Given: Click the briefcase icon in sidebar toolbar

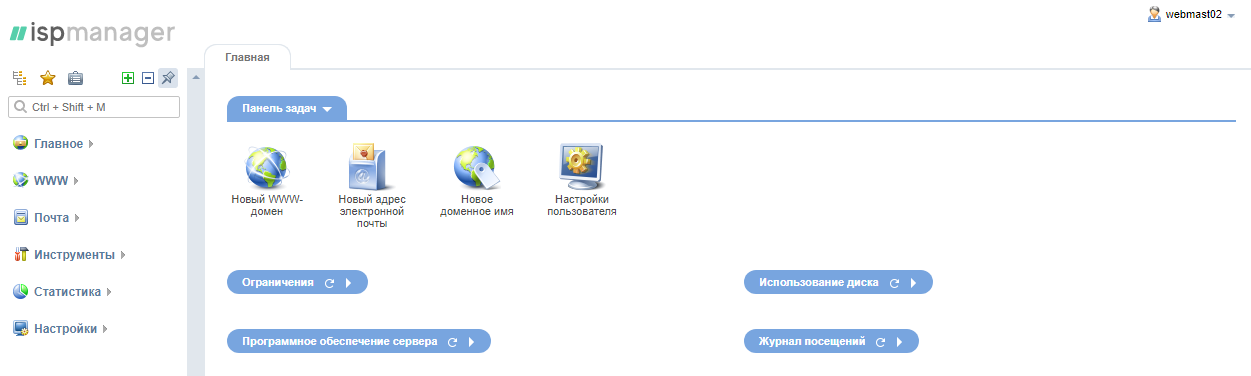Looking at the screenshot, I should point(75,78).
